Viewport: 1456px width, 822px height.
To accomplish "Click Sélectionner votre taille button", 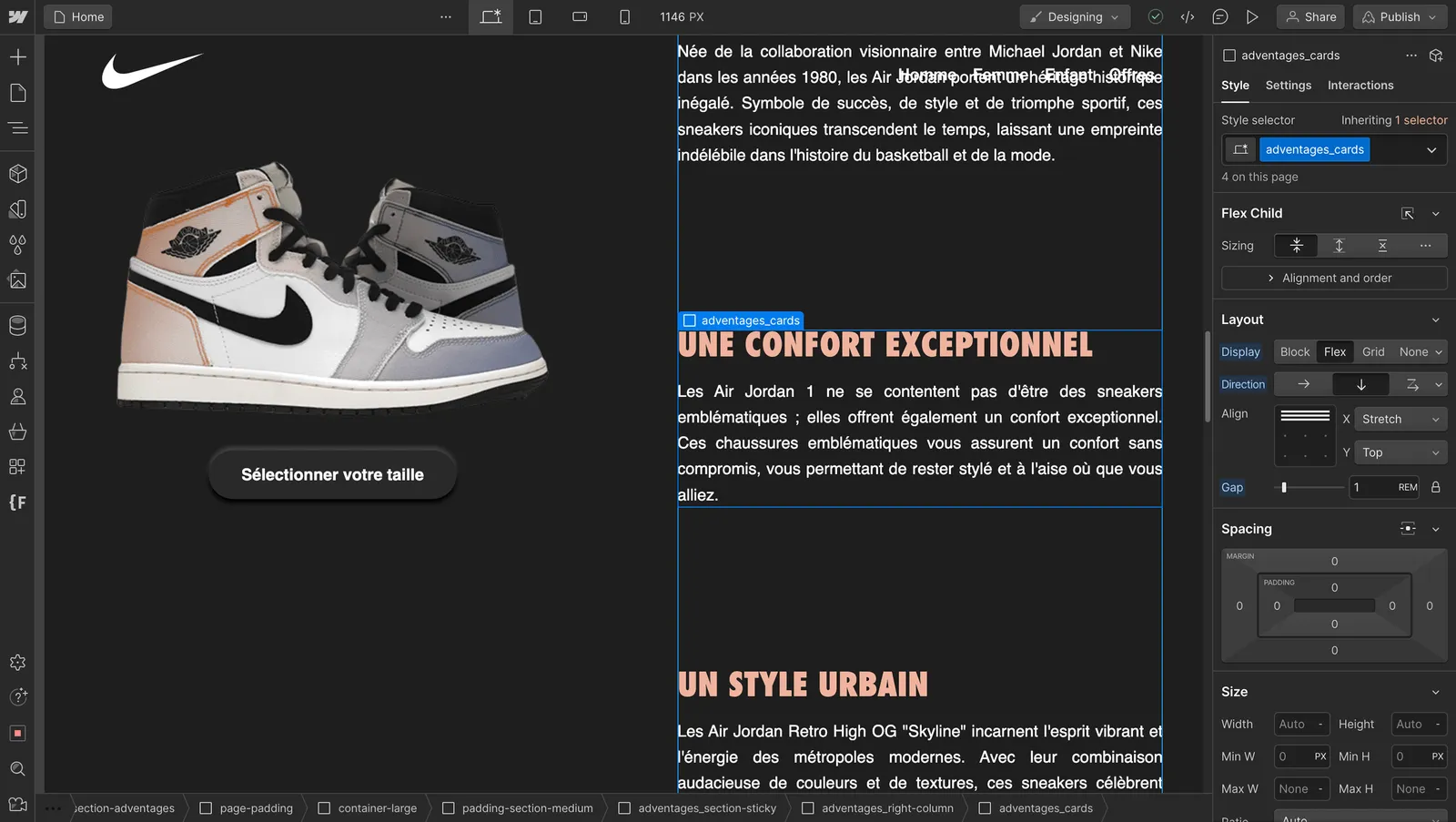I will pyautogui.click(x=332, y=474).
